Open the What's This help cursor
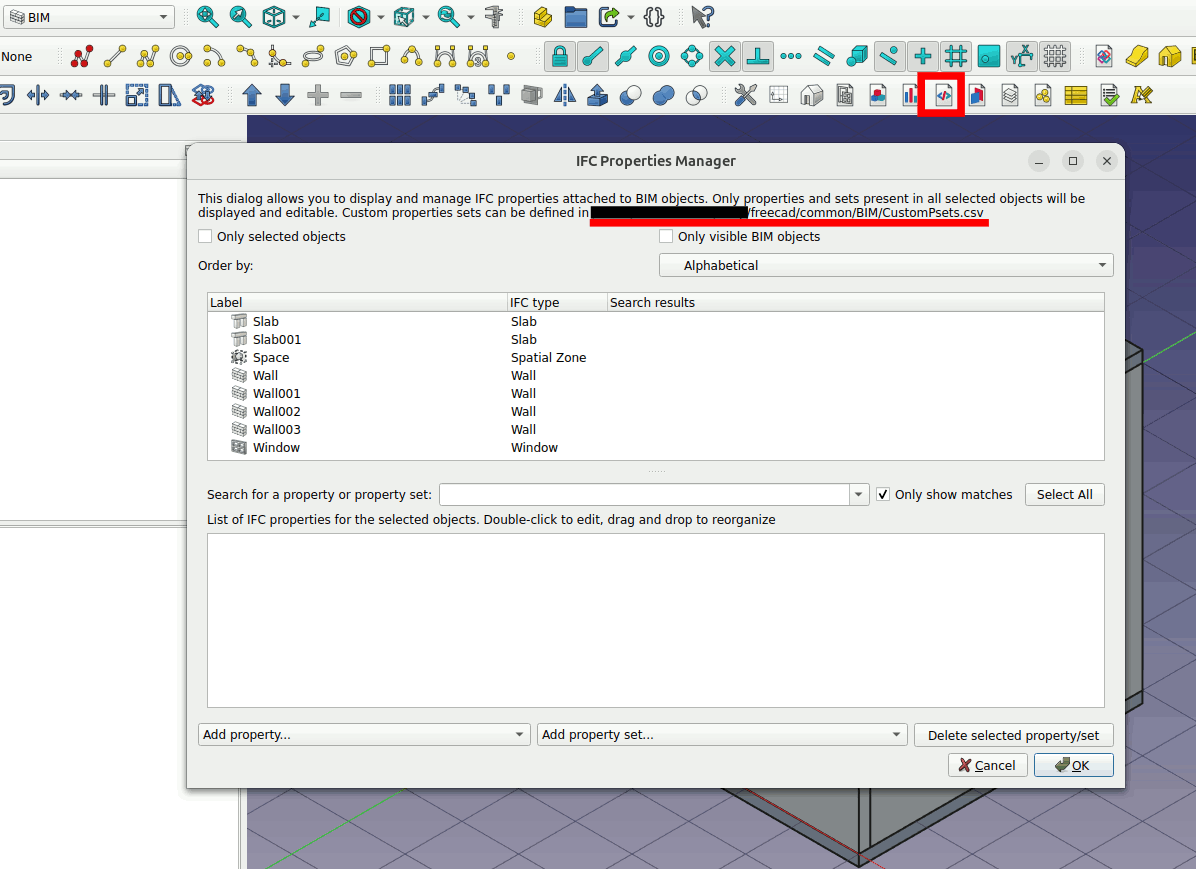Screen dimensions: 1196x869 tap(703, 17)
